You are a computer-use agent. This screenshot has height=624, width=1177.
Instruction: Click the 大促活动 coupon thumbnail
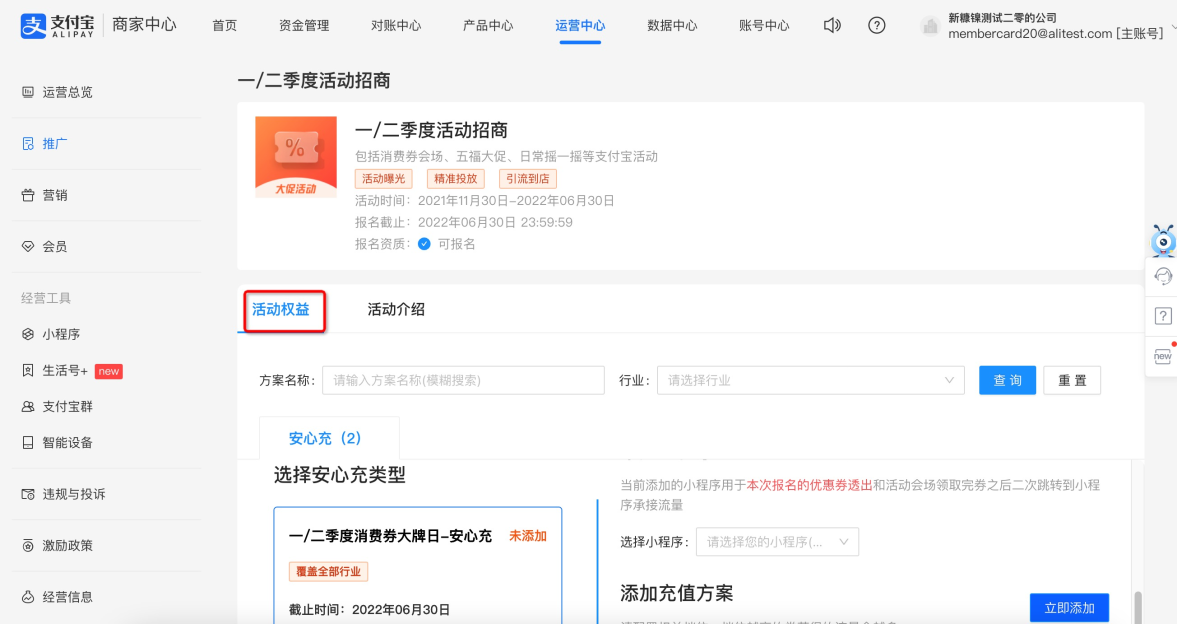point(296,157)
